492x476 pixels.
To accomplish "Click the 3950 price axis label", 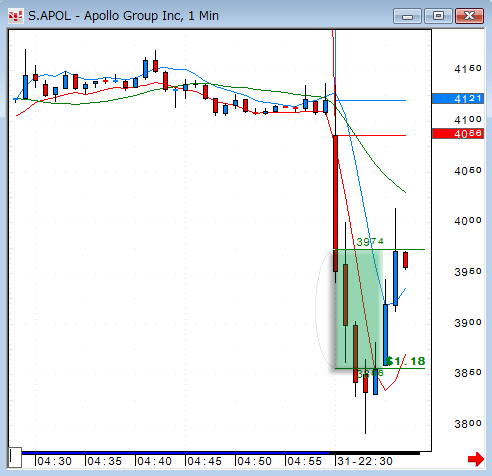I will (x=468, y=272).
